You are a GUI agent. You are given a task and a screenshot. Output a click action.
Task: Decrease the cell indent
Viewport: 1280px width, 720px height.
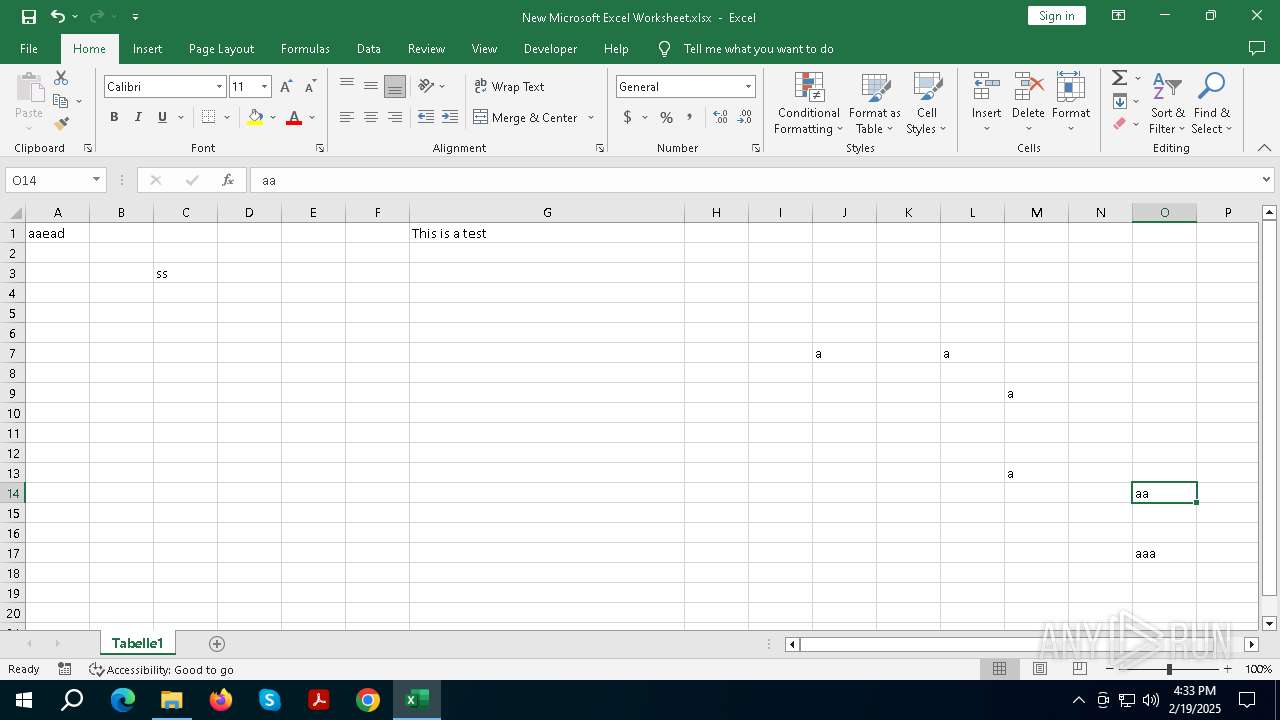426,117
